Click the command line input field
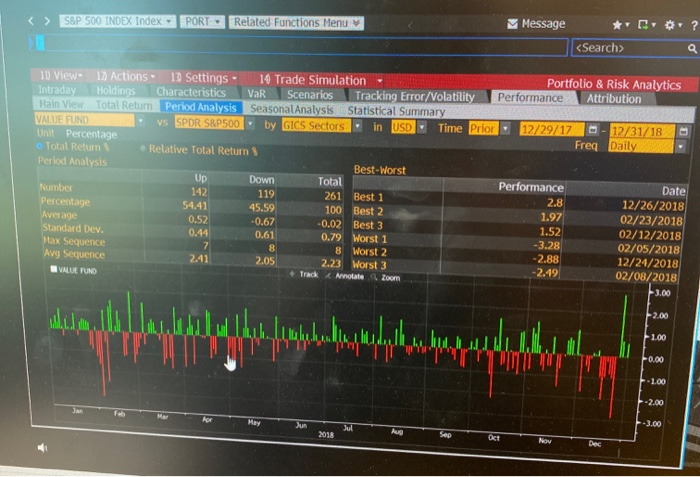Screen dimensions: 700x477 tap(298, 45)
